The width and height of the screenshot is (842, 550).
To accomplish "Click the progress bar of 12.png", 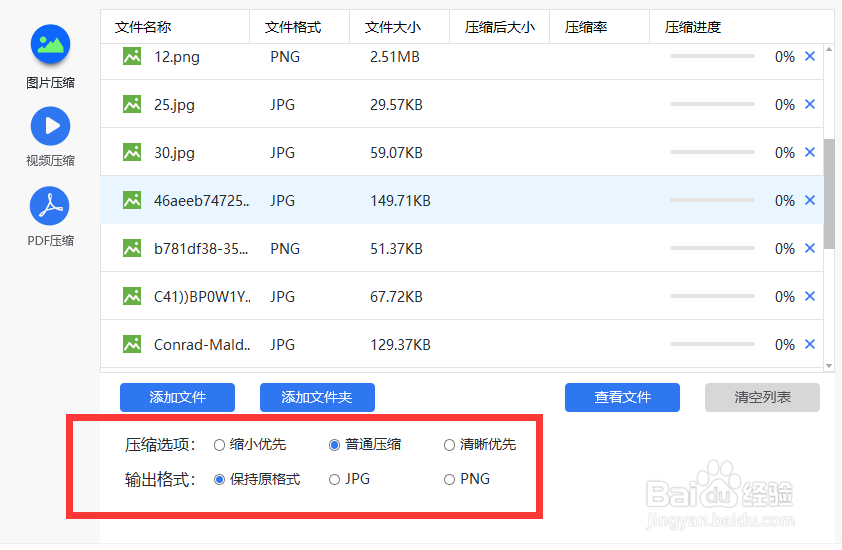I will pos(713,56).
